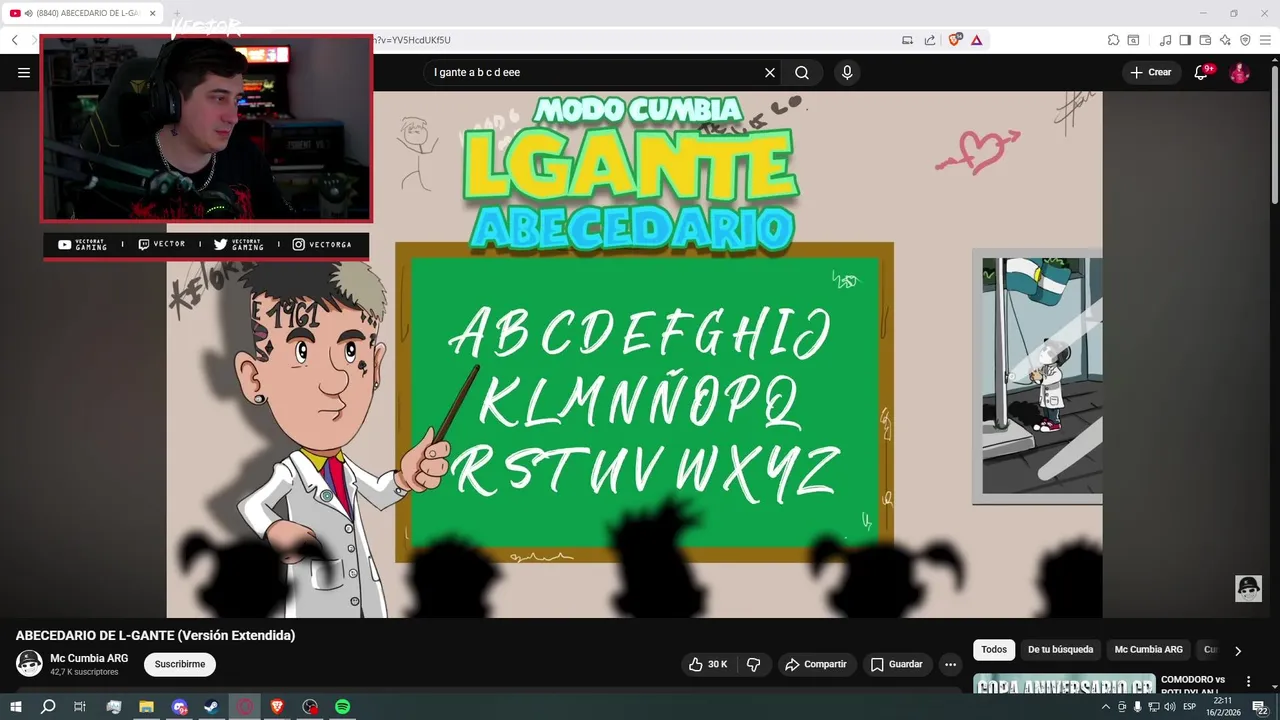1280x720 pixels.
Task: Open the Windows notification center
Action: pyautogui.click(x=1261, y=707)
